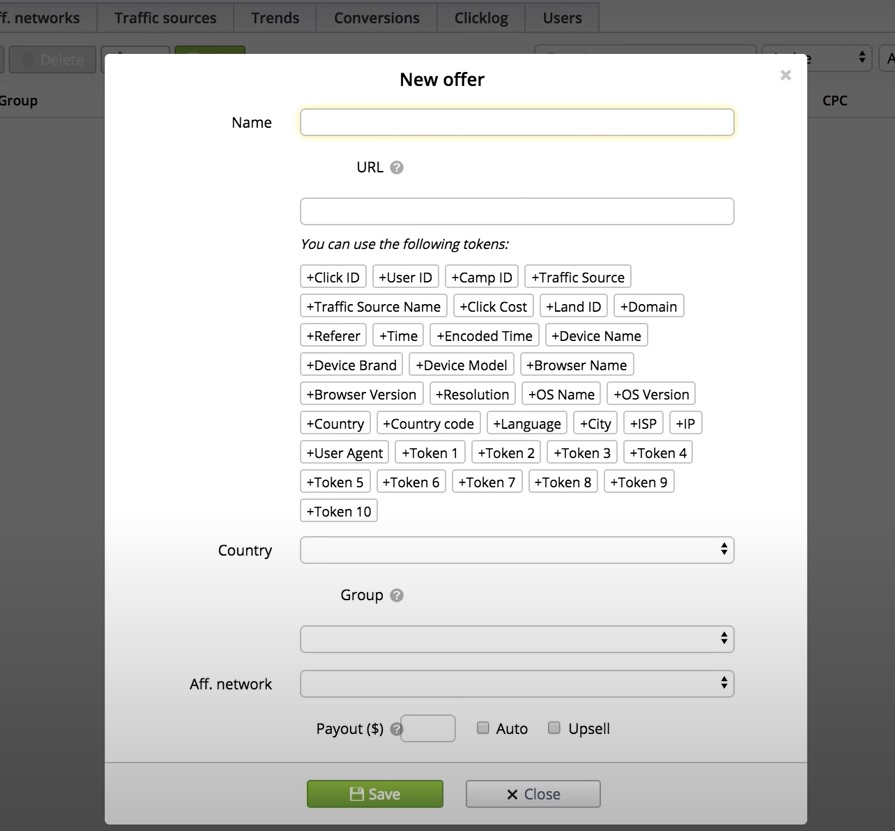The height and width of the screenshot is (831, 895).
Task: Click the URL help question mark icon
Action: pos(397,168)
